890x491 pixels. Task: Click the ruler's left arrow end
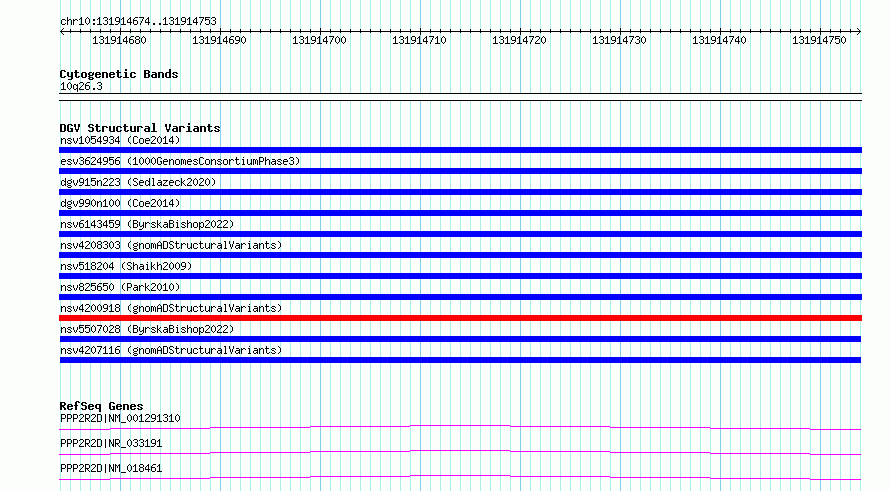pos(62,31)
